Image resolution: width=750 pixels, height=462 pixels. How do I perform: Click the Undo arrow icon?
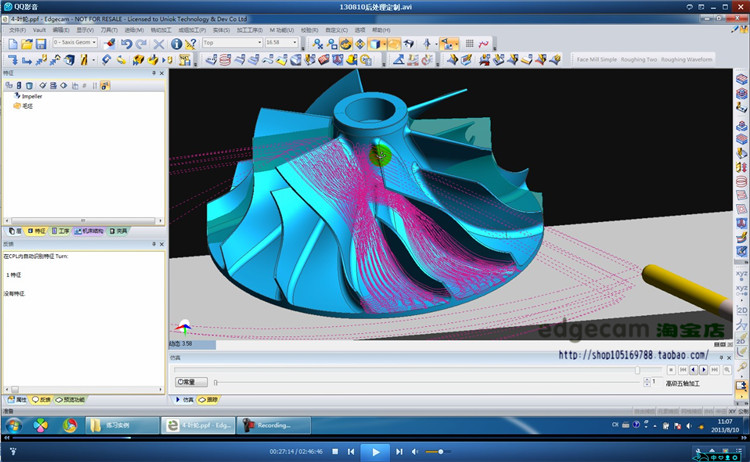(x=126, y=44)
